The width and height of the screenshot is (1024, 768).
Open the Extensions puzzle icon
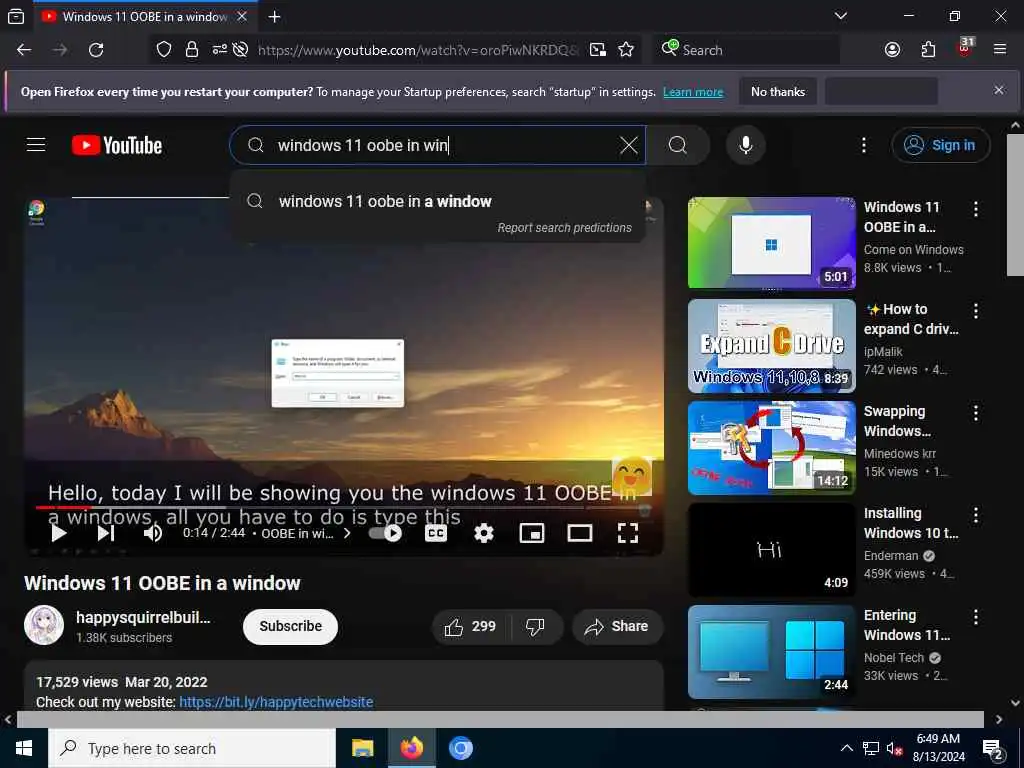click(928, 50)
